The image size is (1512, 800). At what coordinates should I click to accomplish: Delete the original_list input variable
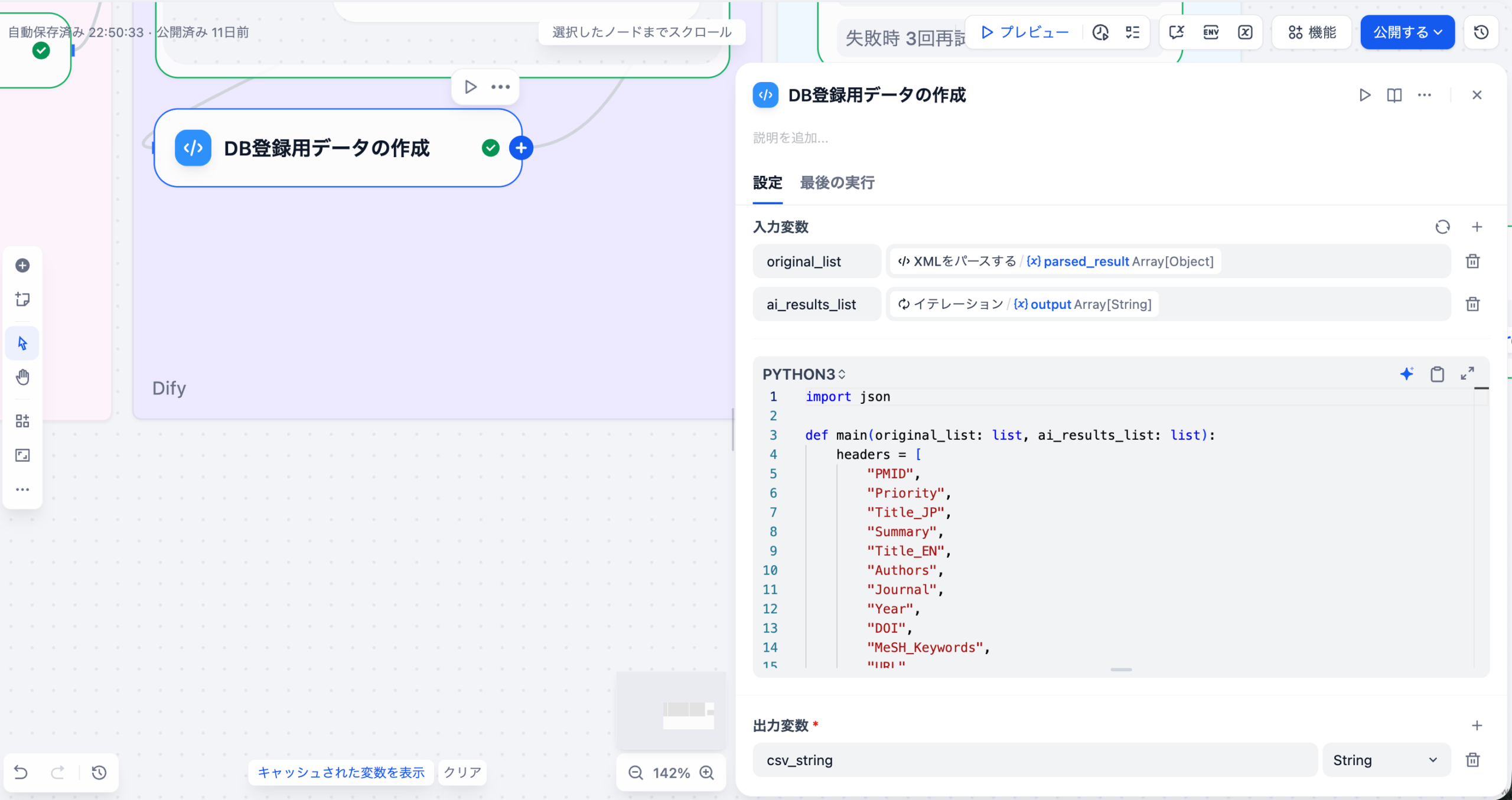tap(1472, 261)
